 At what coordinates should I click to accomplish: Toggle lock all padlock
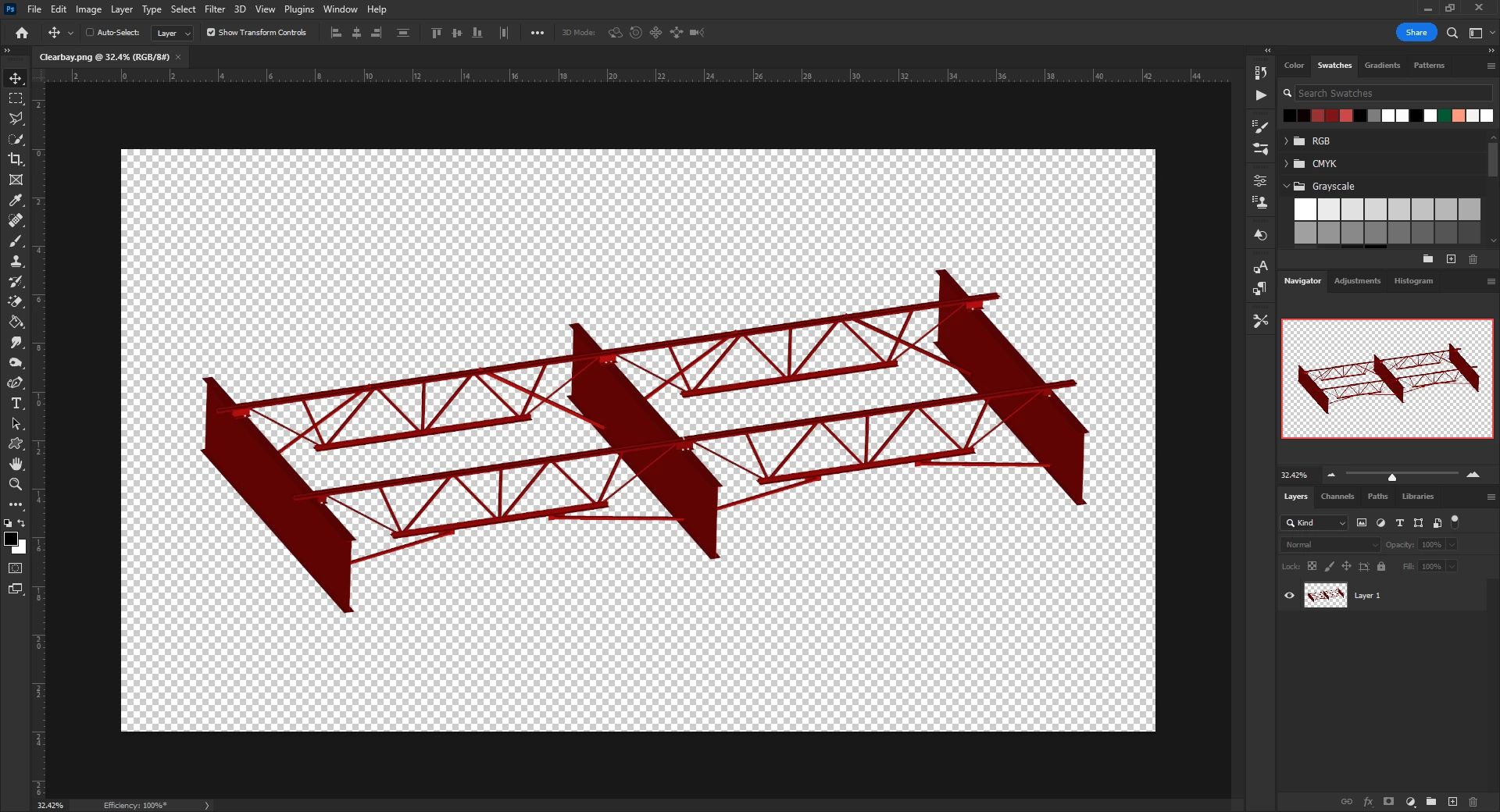(x=1381, y=567)
